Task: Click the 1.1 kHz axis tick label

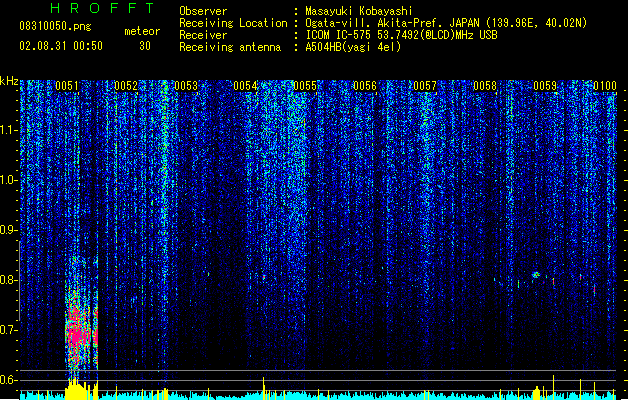Action: tap(8, 130)
